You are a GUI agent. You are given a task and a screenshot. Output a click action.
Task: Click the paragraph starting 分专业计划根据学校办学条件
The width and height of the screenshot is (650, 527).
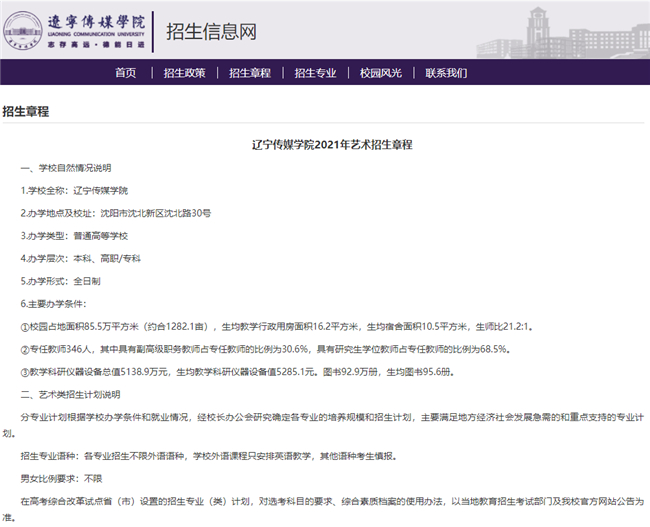pos(323,425)
